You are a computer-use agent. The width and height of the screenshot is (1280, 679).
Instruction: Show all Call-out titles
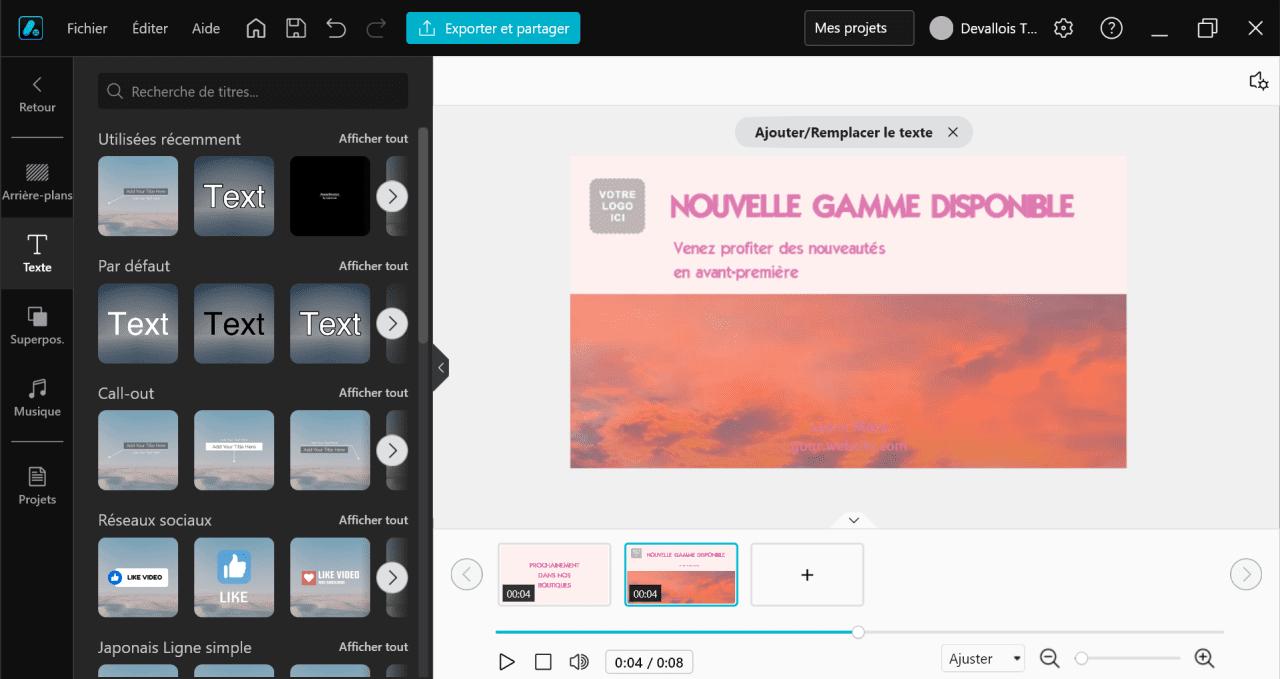(x=373, y=392)
